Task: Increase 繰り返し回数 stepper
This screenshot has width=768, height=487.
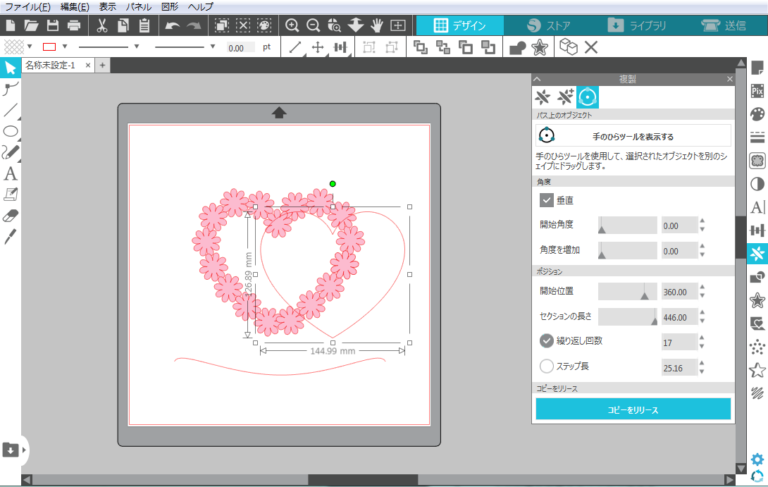Action: coord(702,338)
